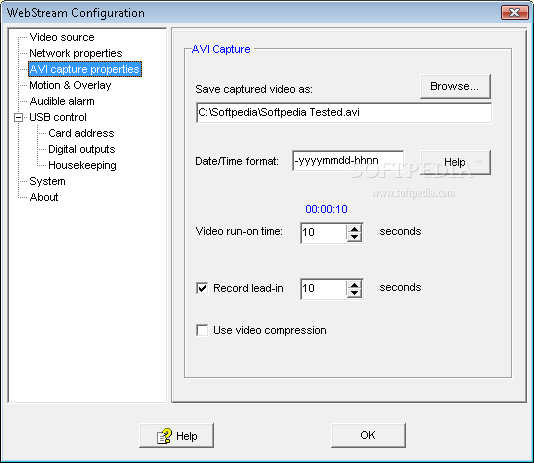Select Motion & Overlay settings

pyautogui.click(x=70, y=85)
